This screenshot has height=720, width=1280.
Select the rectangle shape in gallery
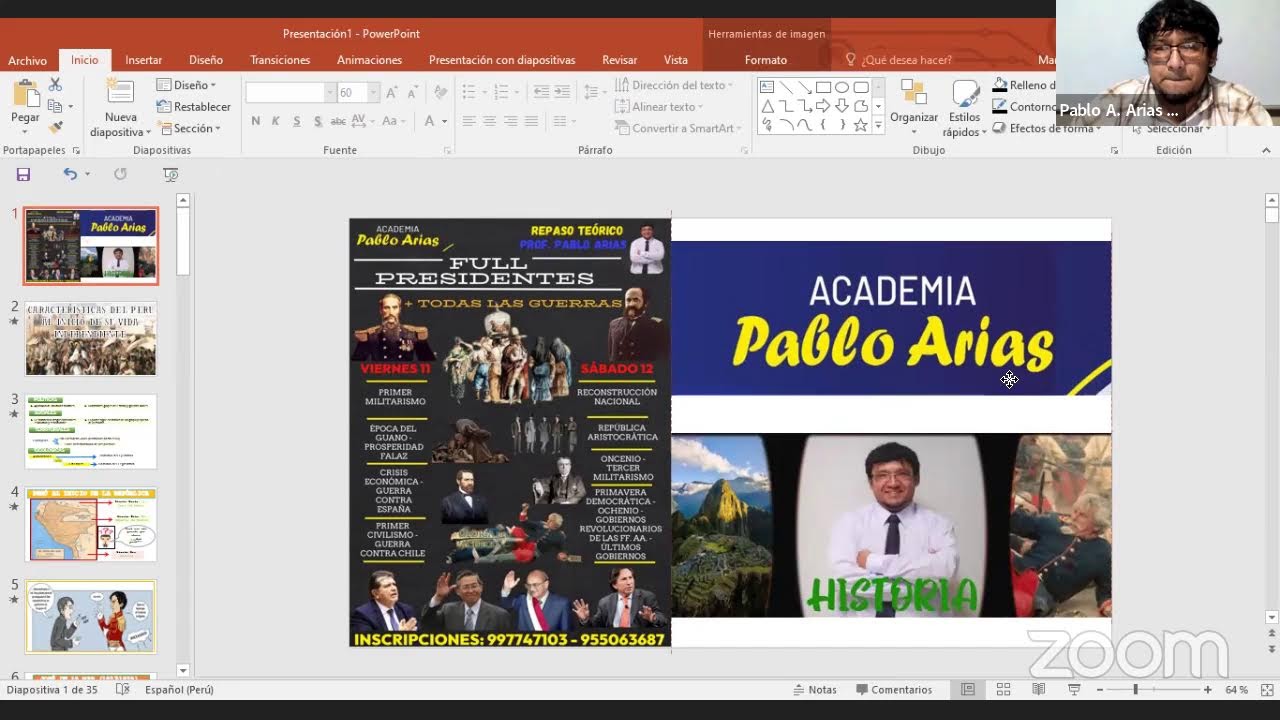point(823,87)
